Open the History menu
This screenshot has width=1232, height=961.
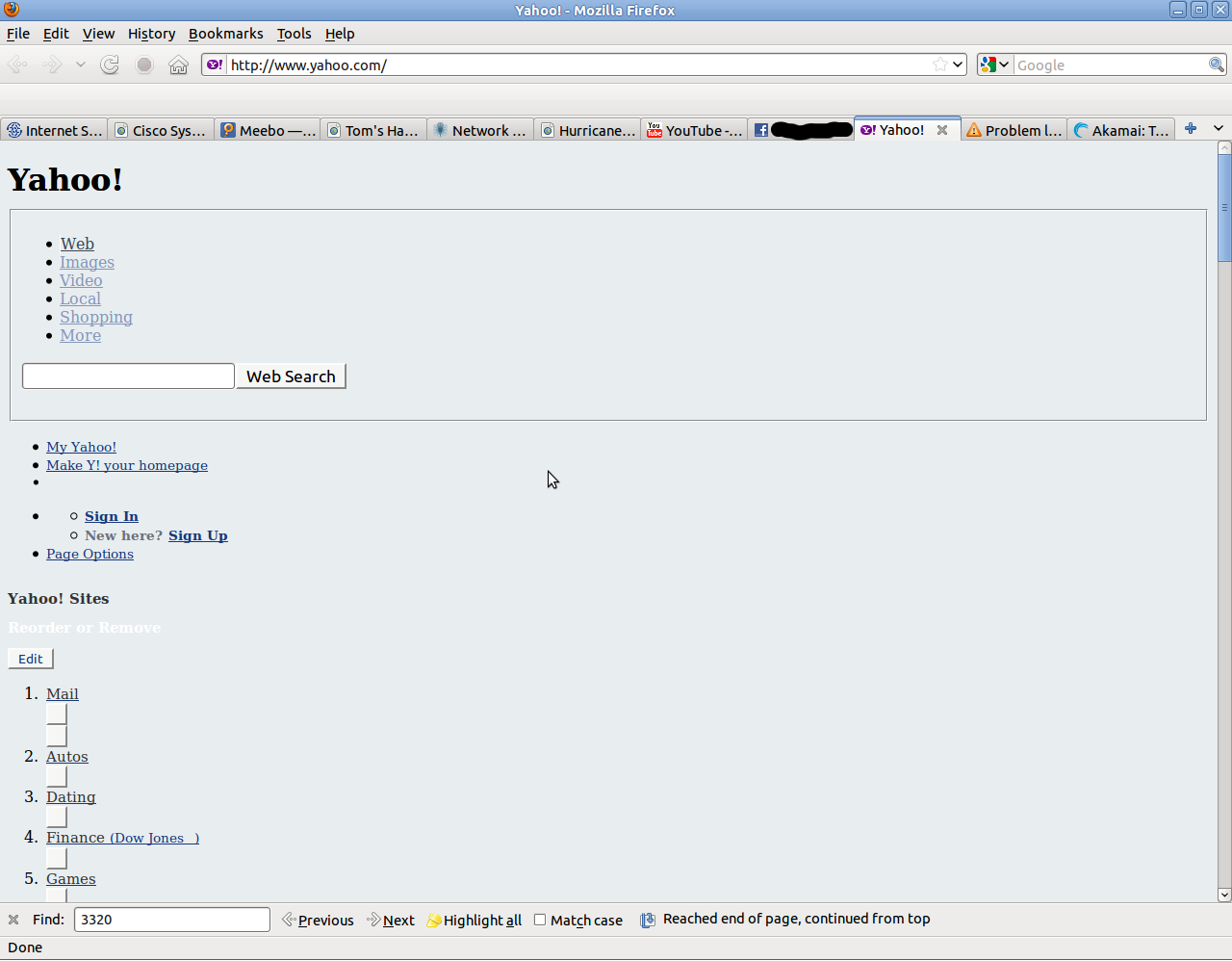151,34
